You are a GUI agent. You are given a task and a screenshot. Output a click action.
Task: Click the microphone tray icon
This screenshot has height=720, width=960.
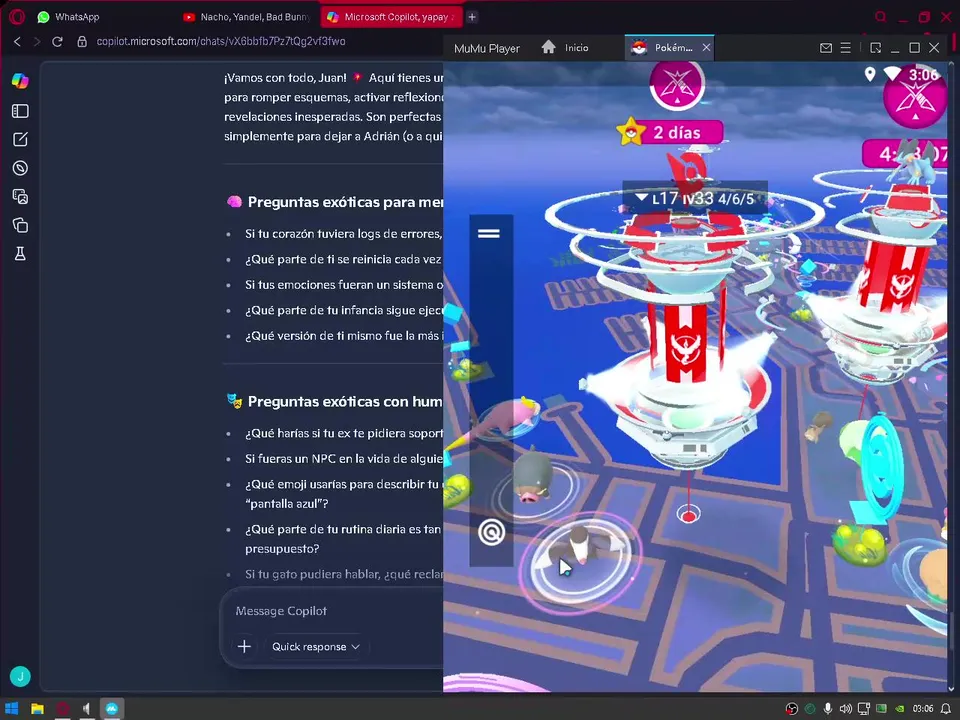828,709
